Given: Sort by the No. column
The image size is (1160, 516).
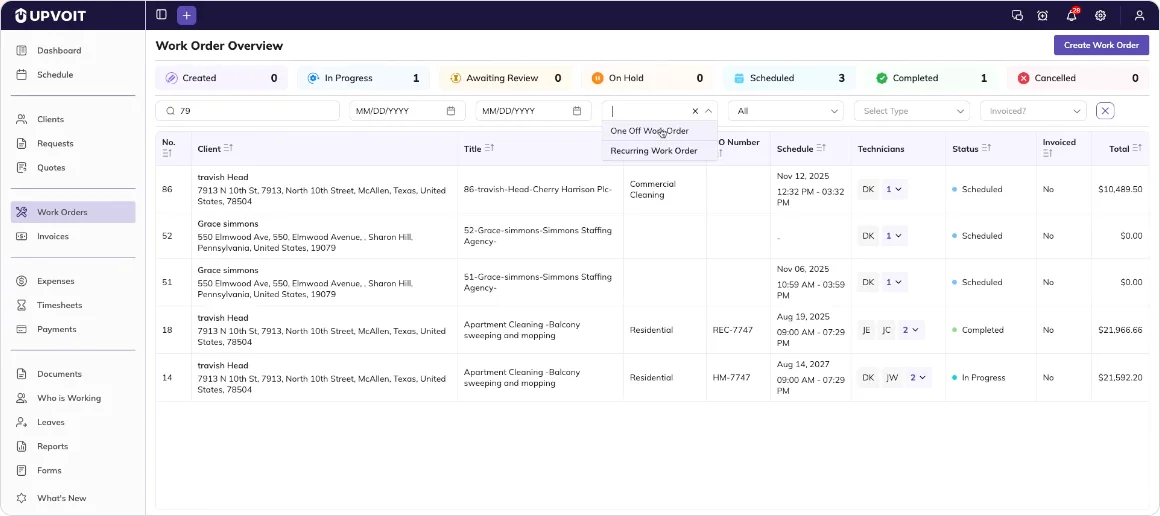Looking at the screenshot, I should coord(167,153).
